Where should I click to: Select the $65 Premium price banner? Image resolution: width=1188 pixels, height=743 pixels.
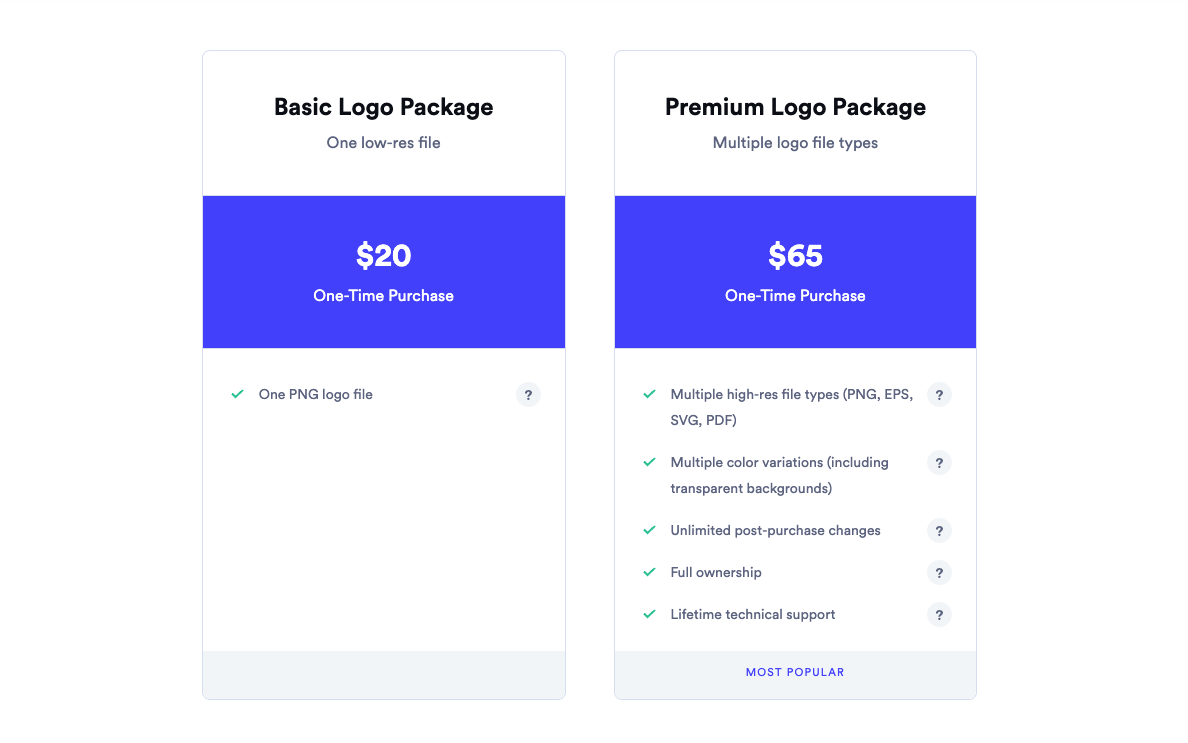pyautogui.click(x=796, y=272)
